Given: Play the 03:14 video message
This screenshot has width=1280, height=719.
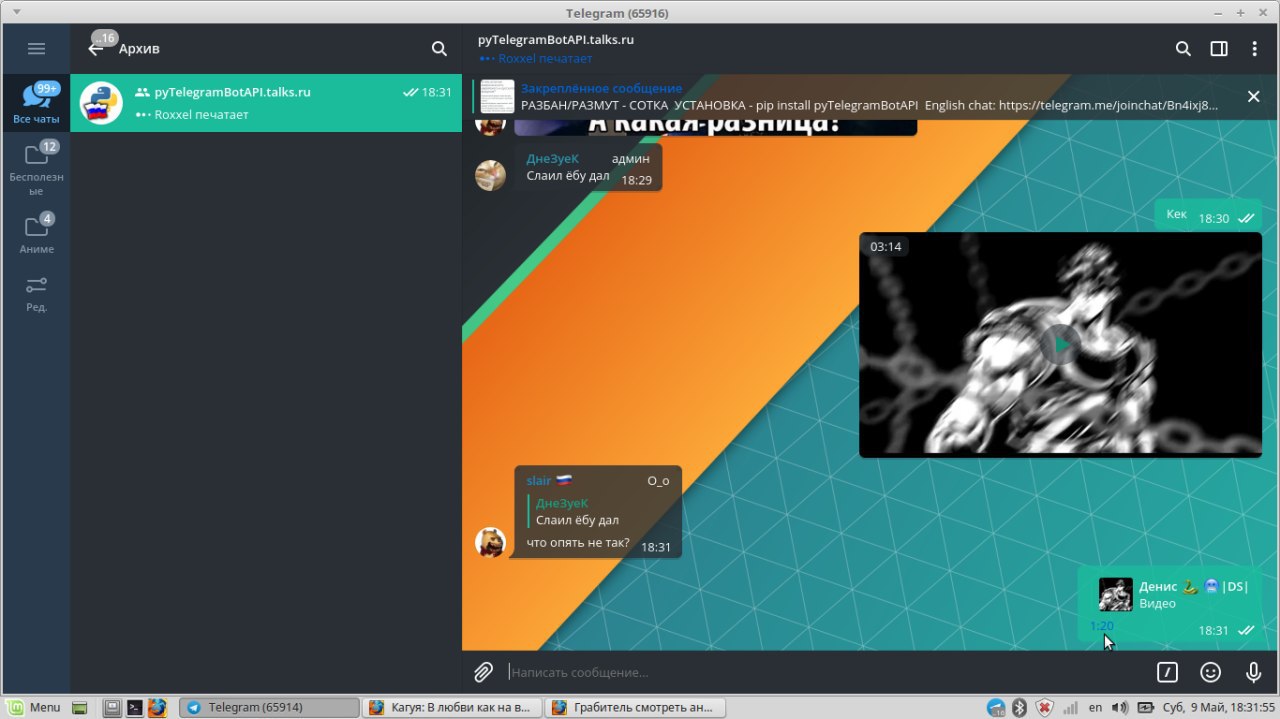Looking at the screenshot, I should (1060, 345).
